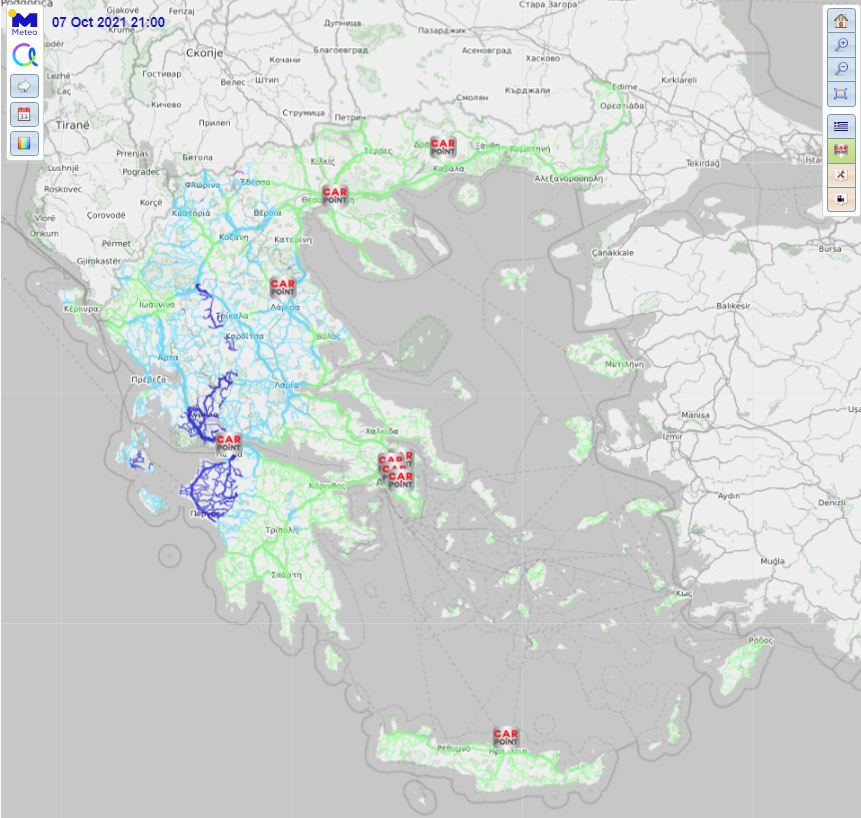Screen dimensions: 861x818
Task: Toggle the Car Point markers layer
Action: [x=840, y=151]
